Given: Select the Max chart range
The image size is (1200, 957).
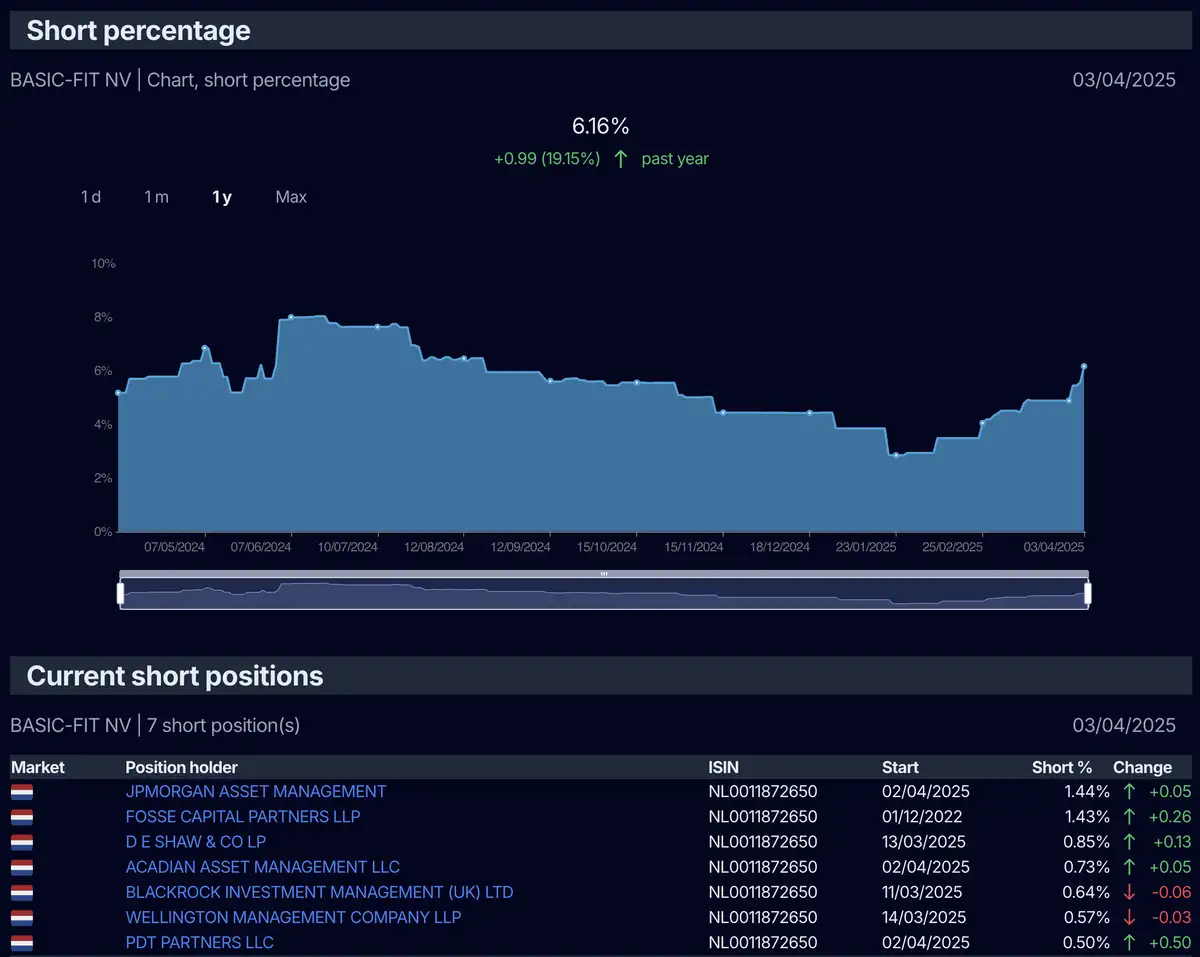Looking at the screenshot, I should pyautogui.click(x=291, y=197).
